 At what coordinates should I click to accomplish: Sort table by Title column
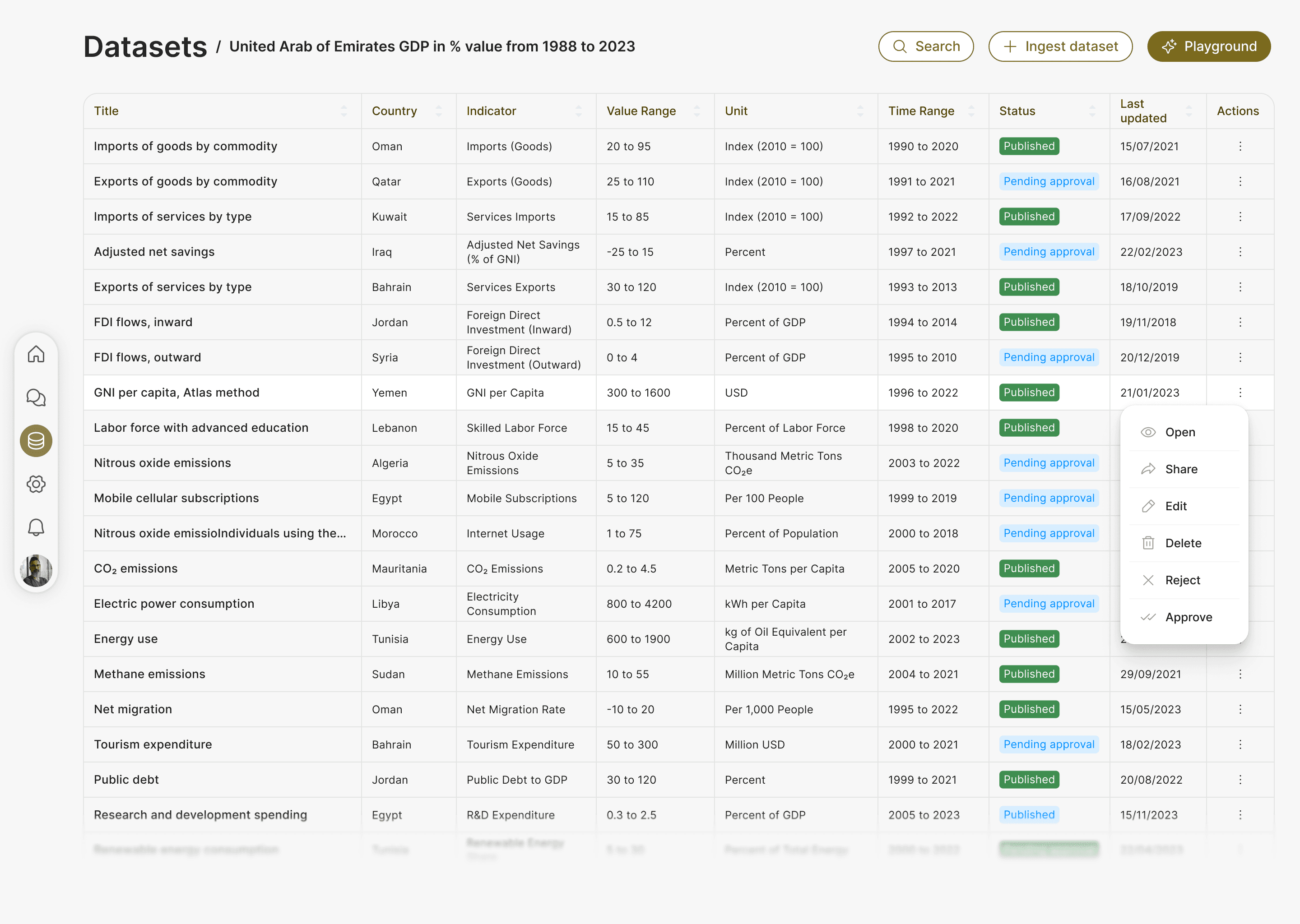coord(344,111)
